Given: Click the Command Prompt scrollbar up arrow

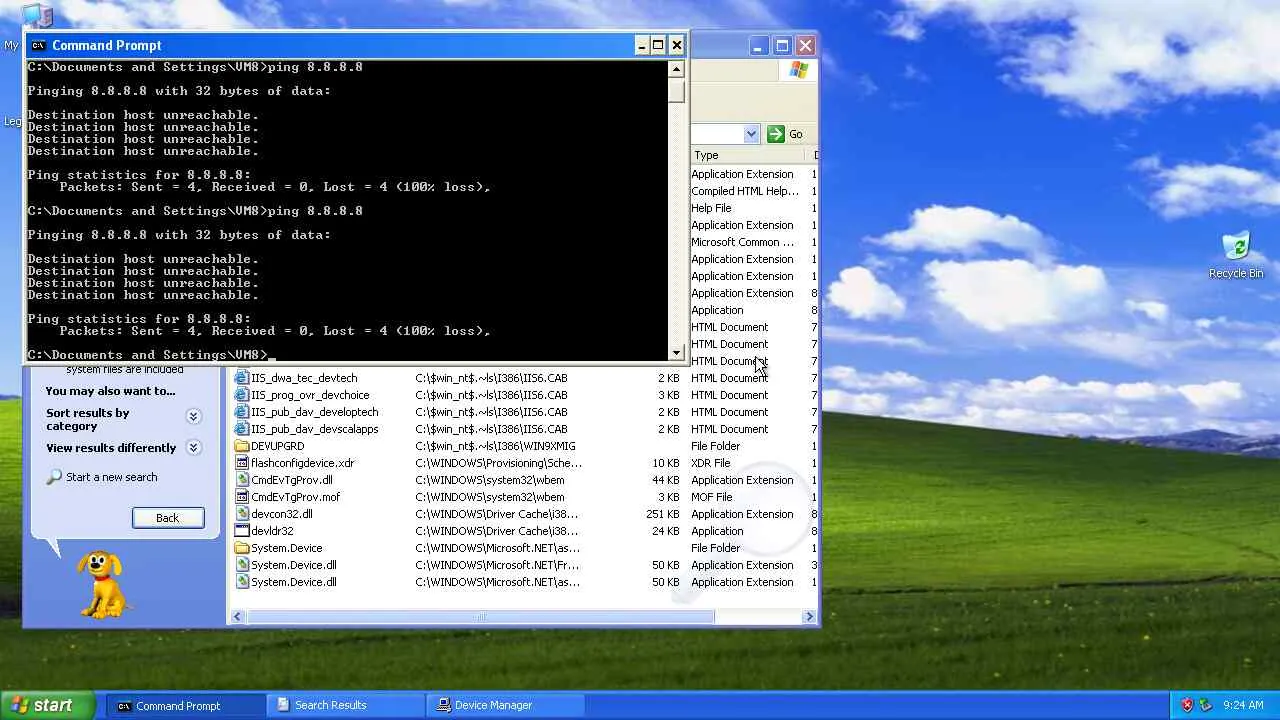Looking at the screenshot, I should pos(676,69).
